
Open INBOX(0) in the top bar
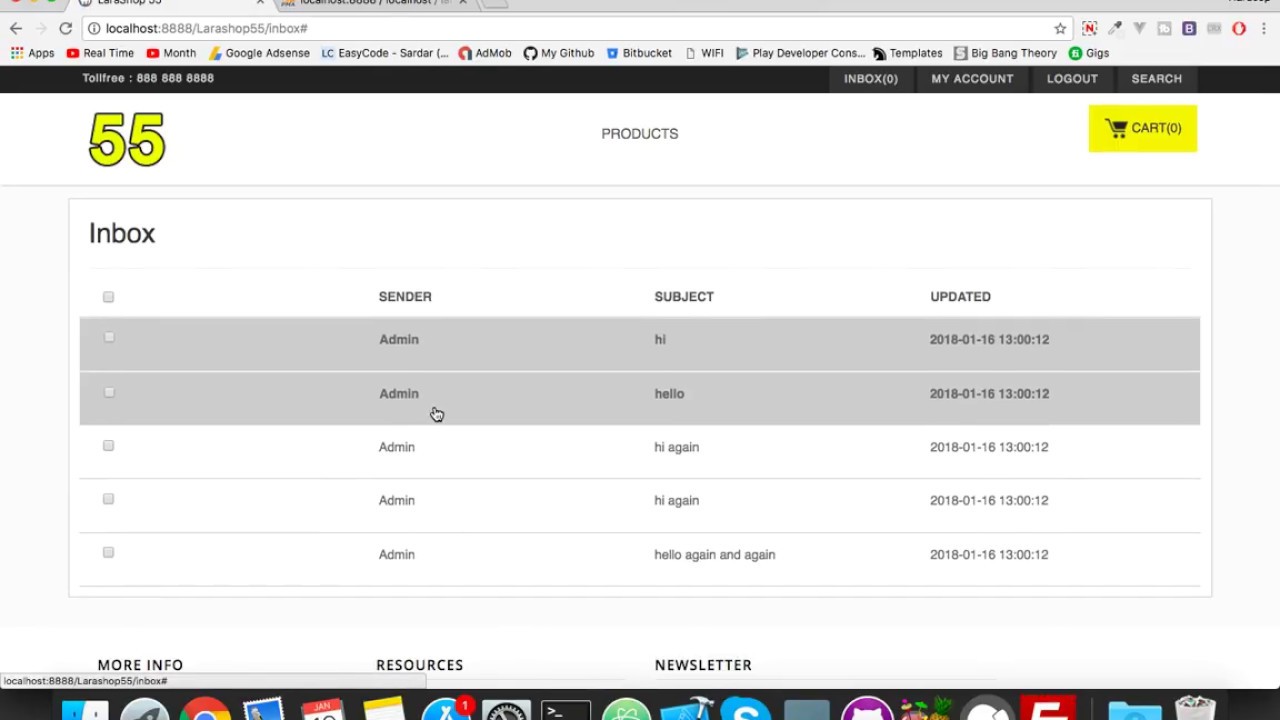point(871,79)
